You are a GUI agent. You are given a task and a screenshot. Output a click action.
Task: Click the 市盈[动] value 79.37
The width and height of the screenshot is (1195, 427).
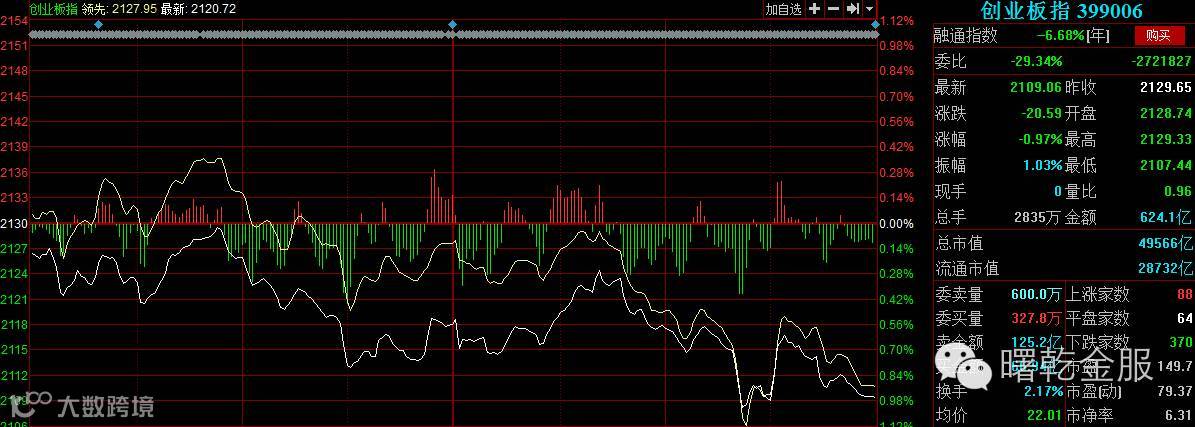[1173, 391]
